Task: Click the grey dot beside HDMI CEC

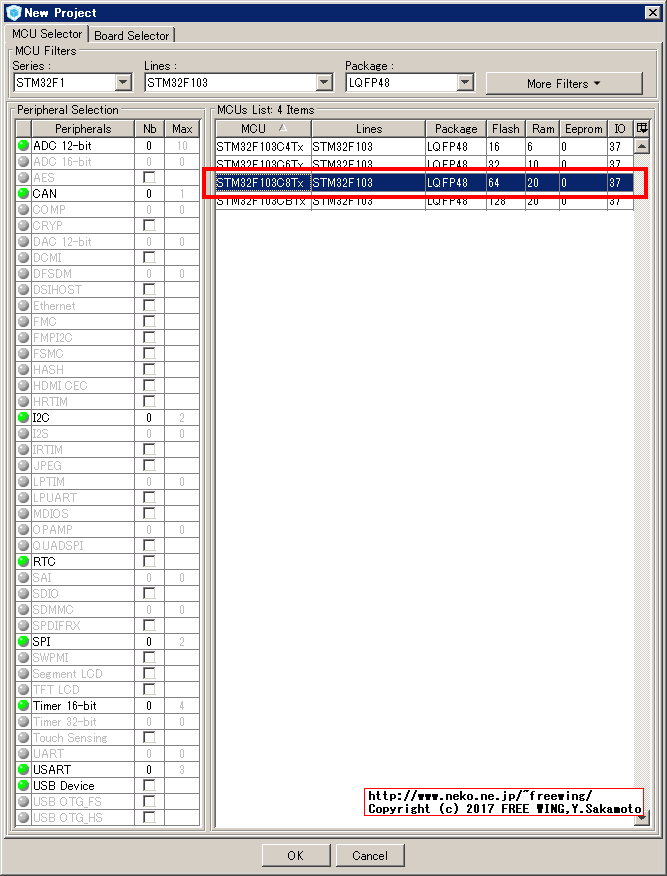Action: coord(23,385)
